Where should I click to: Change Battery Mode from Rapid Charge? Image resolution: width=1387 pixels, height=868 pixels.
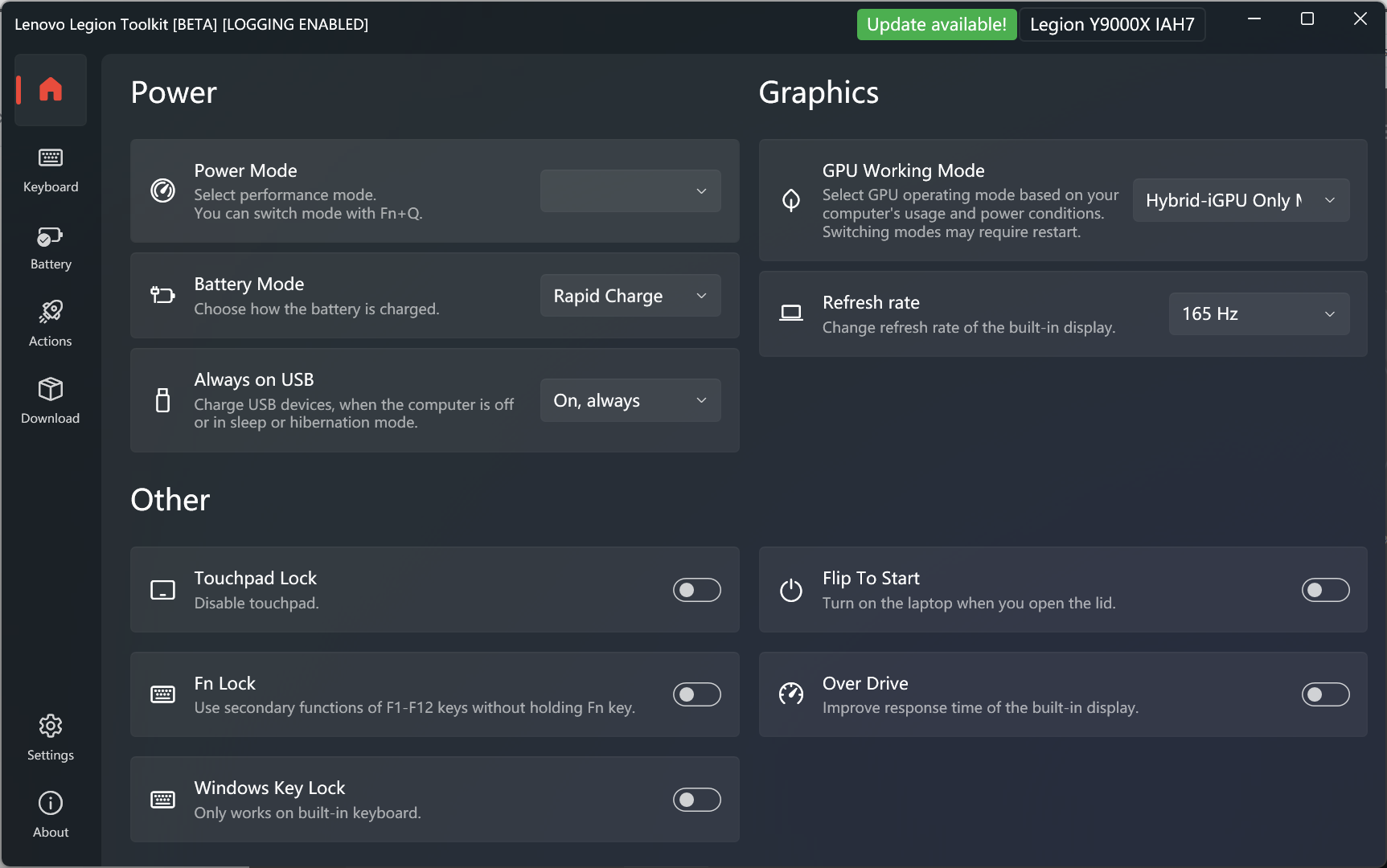630,295
